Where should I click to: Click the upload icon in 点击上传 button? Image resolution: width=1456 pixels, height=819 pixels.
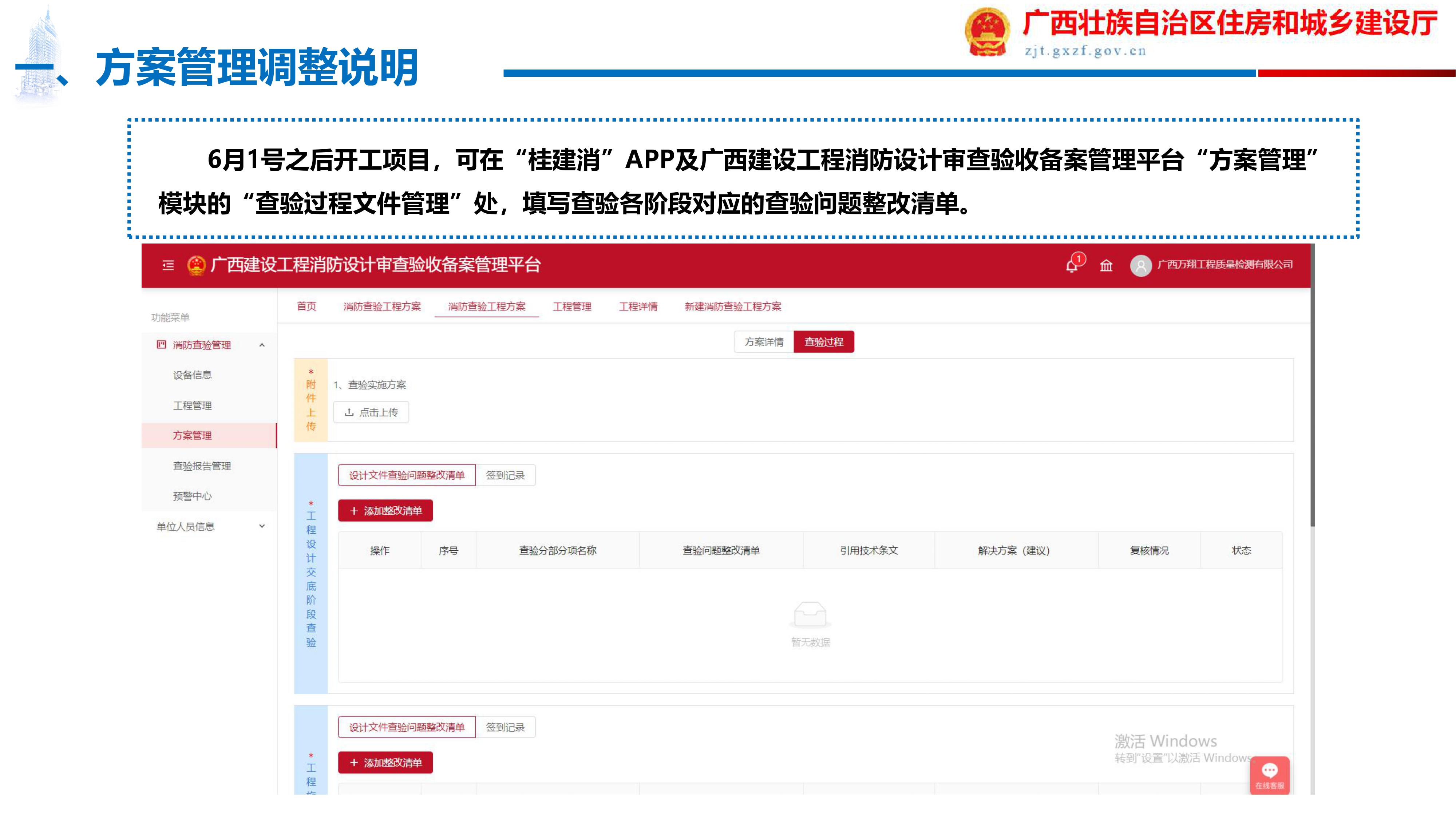click(x=349, y=413)
